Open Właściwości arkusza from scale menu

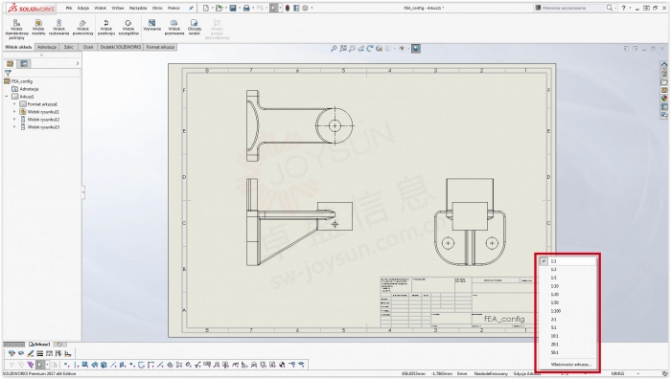pos(570,365)
